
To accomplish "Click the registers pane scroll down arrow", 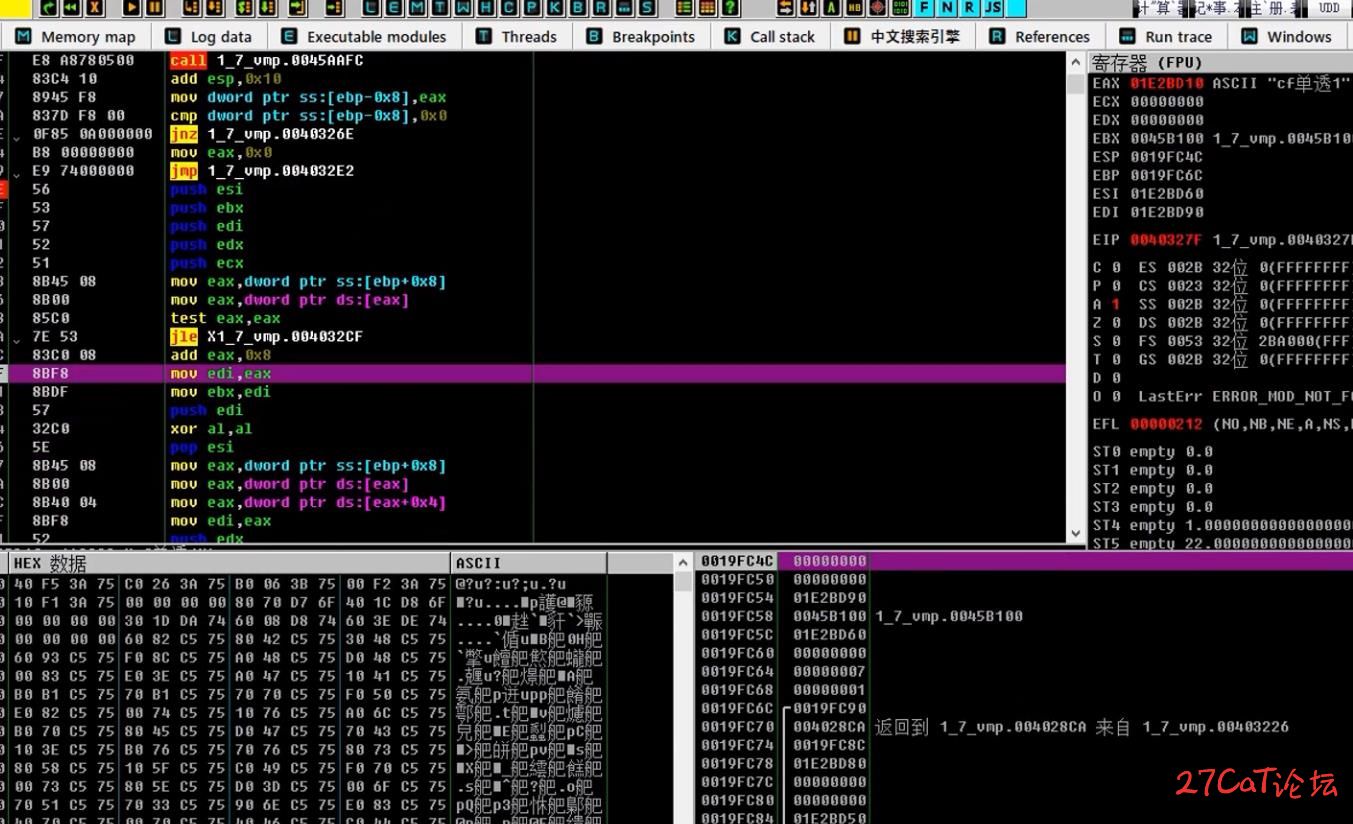I will [x=1076, y=534].
